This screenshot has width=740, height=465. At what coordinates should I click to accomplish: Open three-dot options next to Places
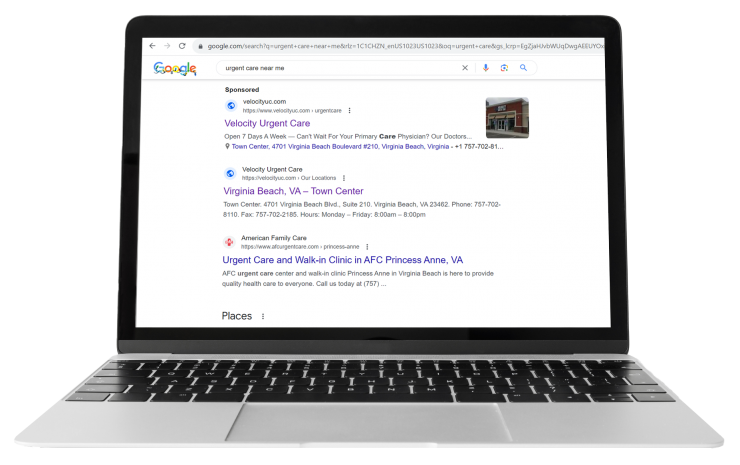coord(263,316)
